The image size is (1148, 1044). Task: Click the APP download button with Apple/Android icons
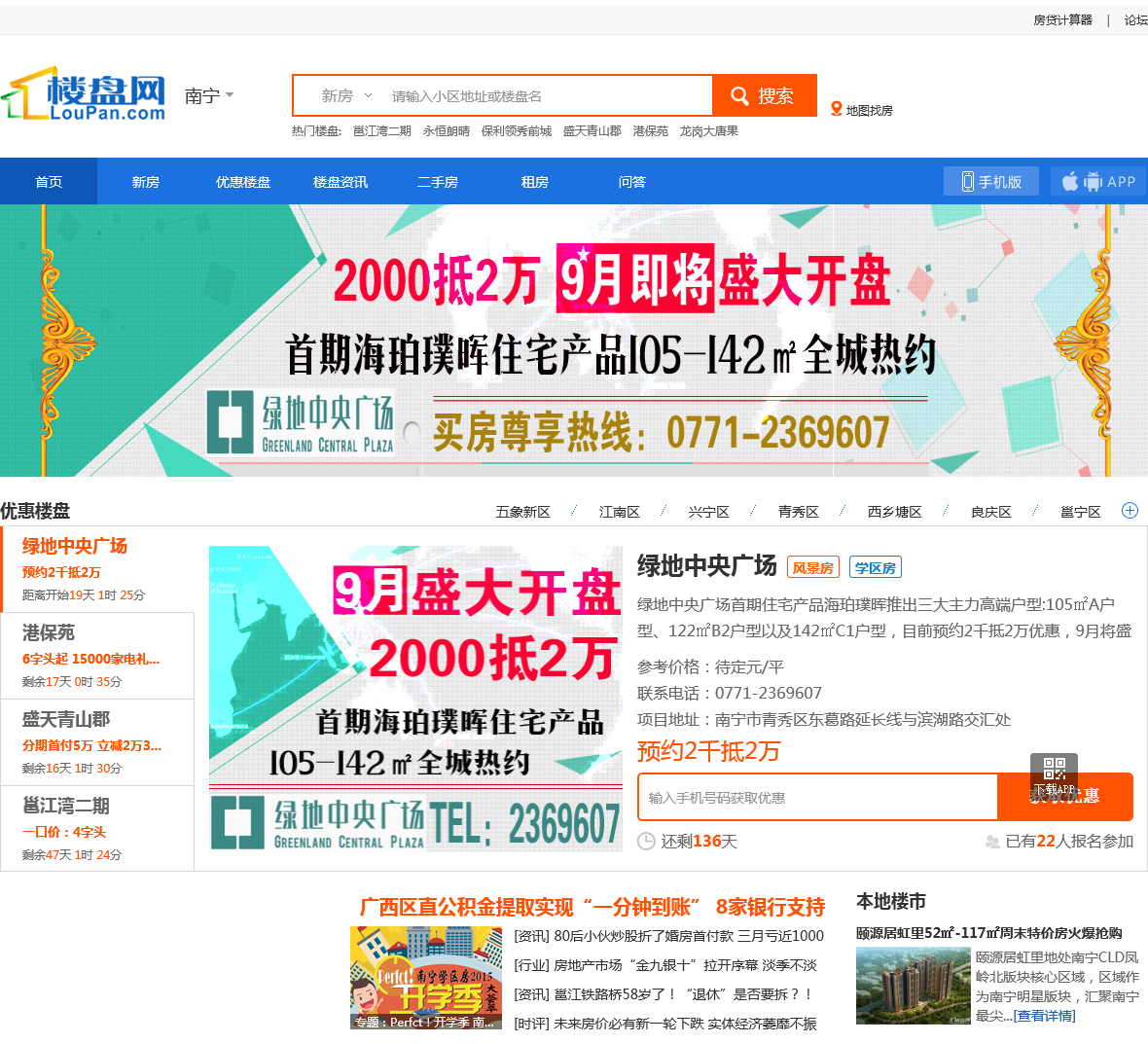(1099, 182)
